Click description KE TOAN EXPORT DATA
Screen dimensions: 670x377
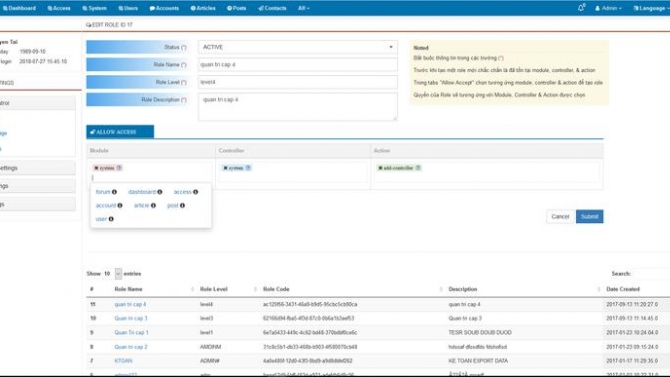(478, 361)
